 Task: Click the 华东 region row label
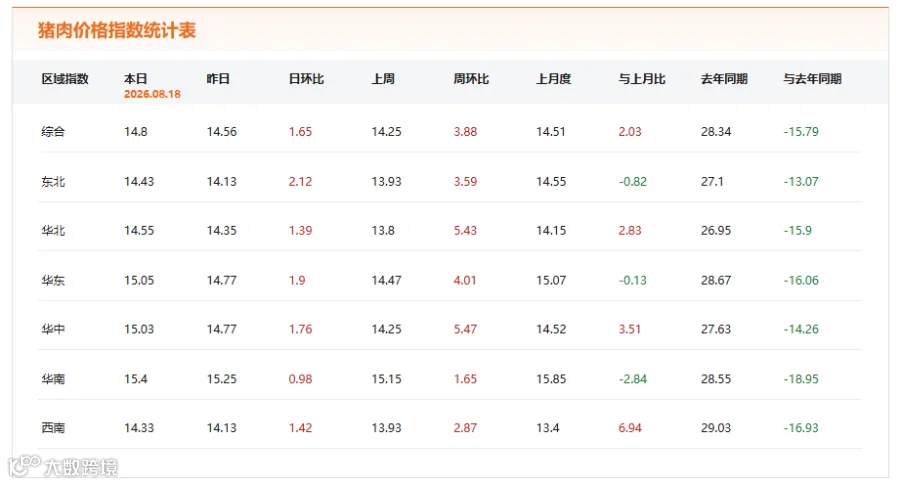53,280
